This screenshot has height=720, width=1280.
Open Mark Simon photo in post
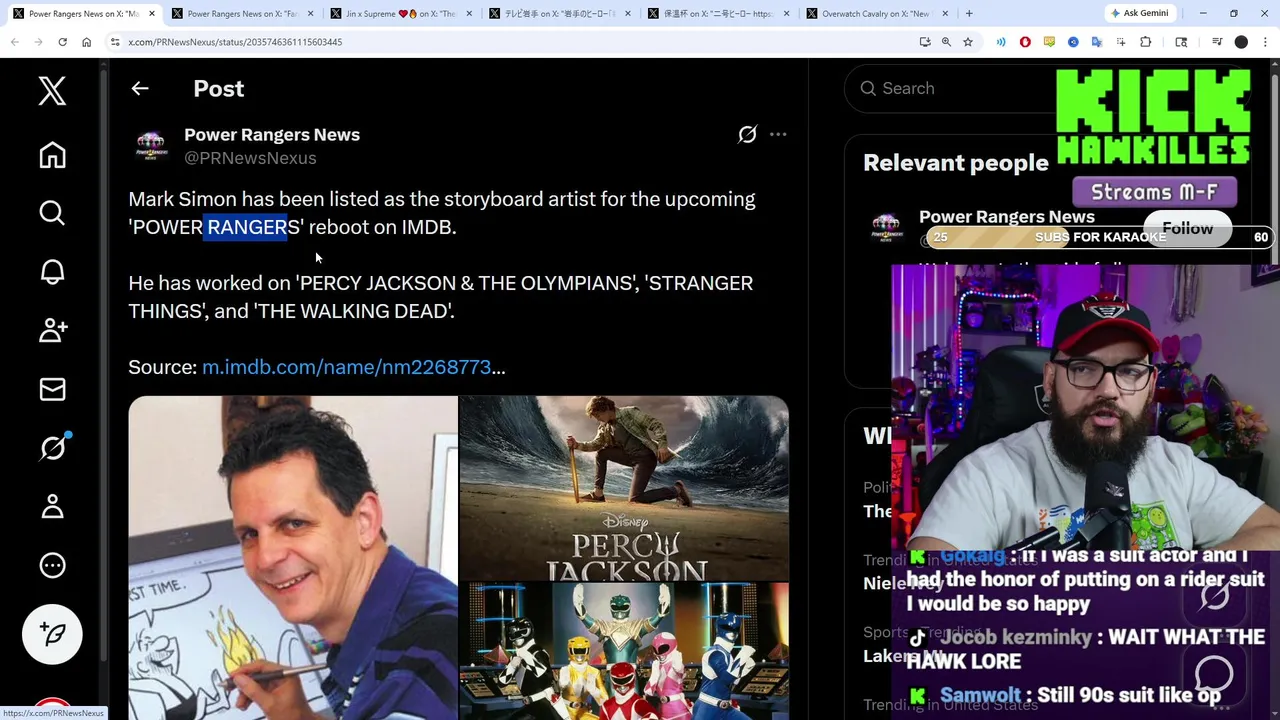point(292,557)
